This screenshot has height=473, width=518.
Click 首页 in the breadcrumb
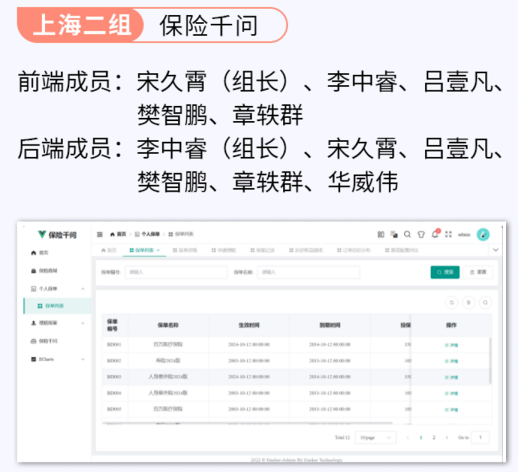click(118, 234)
